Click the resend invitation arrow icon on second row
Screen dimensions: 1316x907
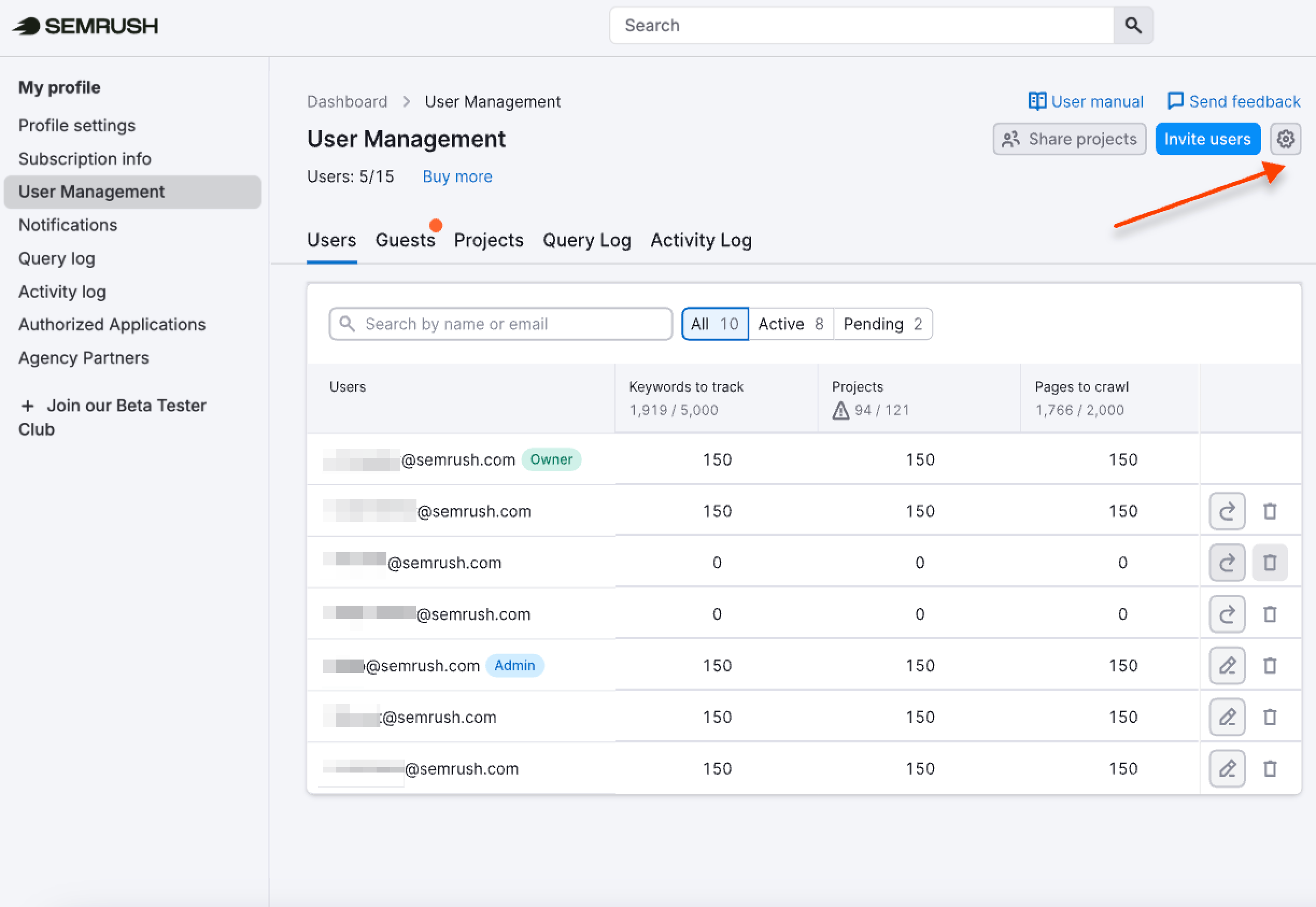click(1227, 511)
